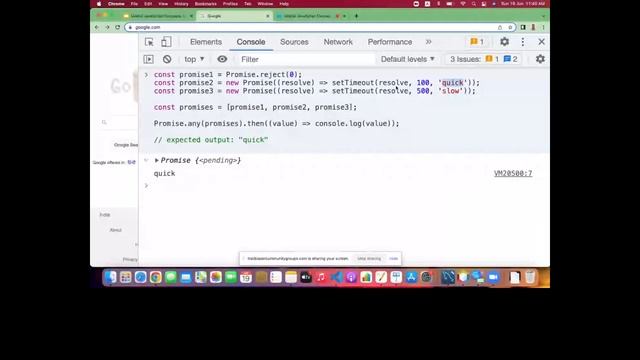Open the File menu
Image resolution: width=640 pixels, height=360 pixels.
[134, 4]
